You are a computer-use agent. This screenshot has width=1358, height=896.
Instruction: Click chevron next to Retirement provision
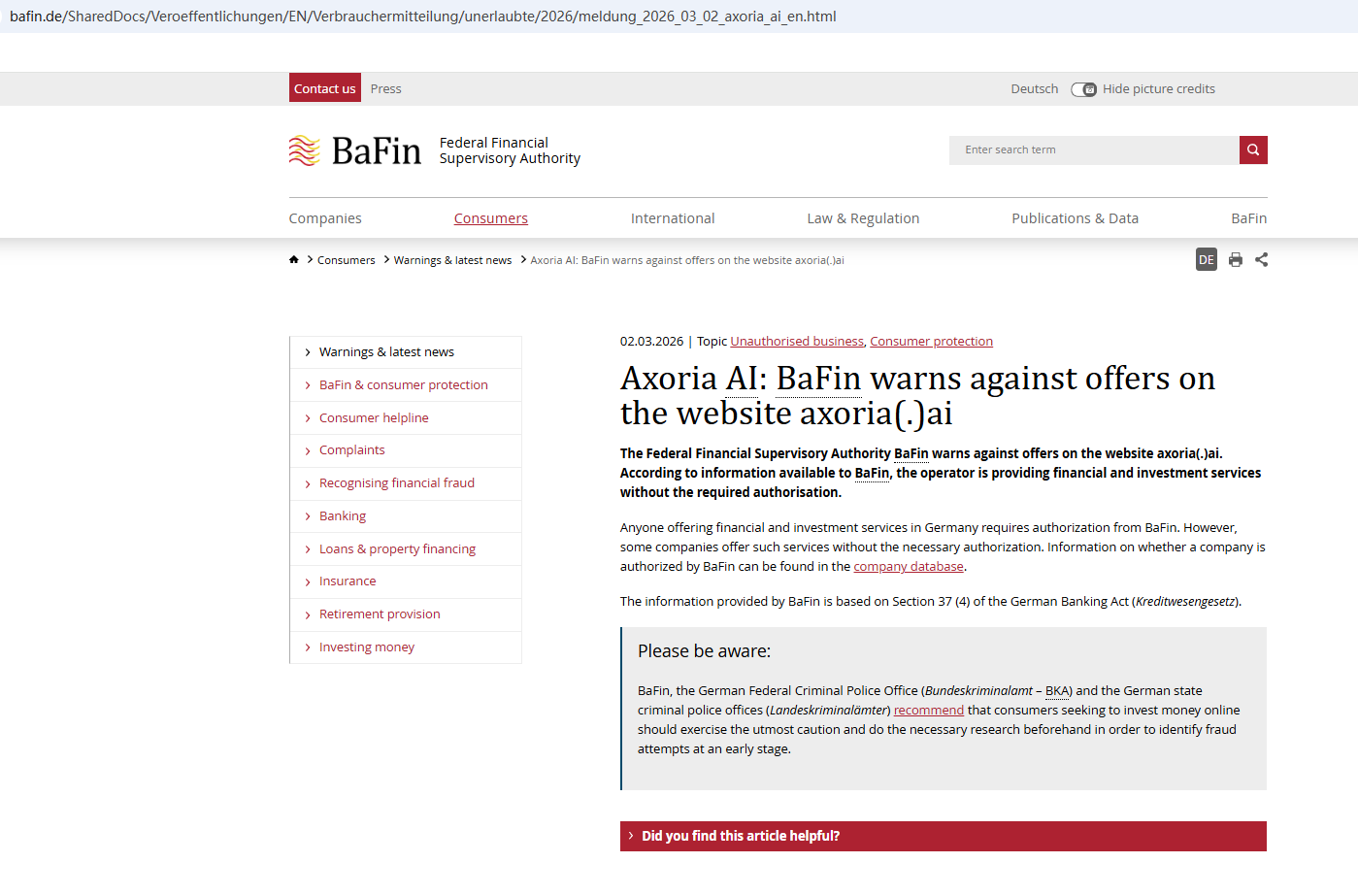pos(308,614)
